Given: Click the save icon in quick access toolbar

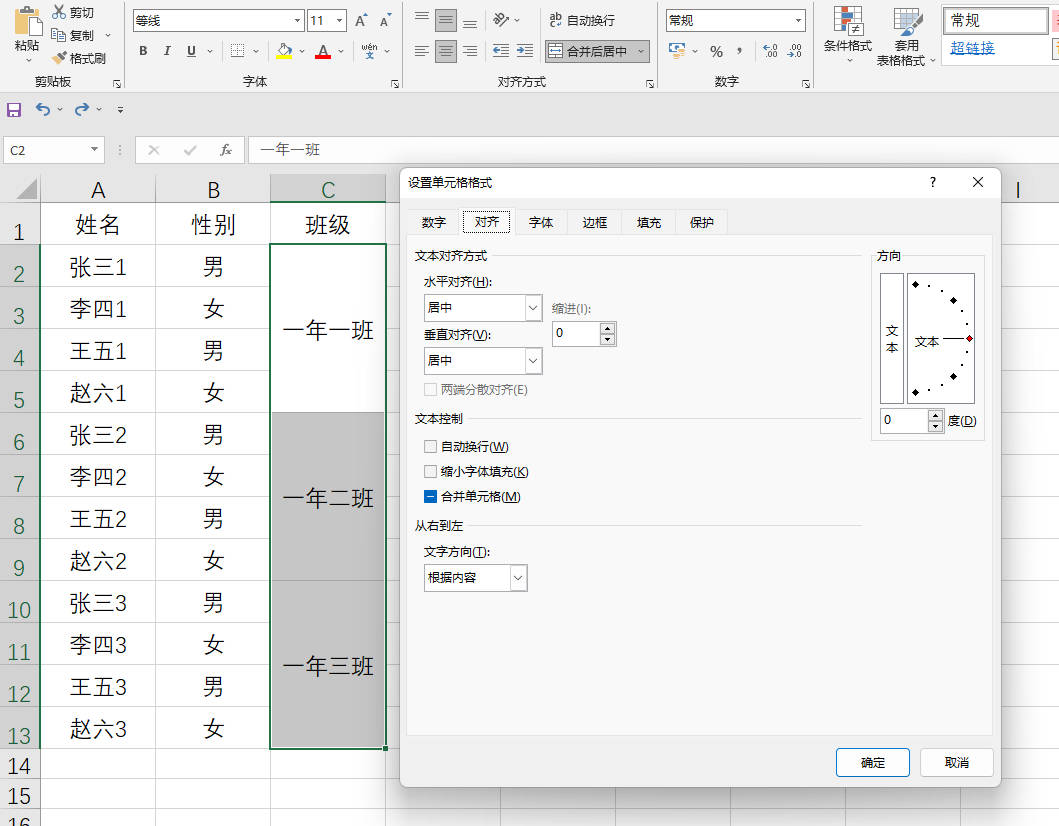Looking at the screenshot, I should pyautogui.click(x=14, y=109).
